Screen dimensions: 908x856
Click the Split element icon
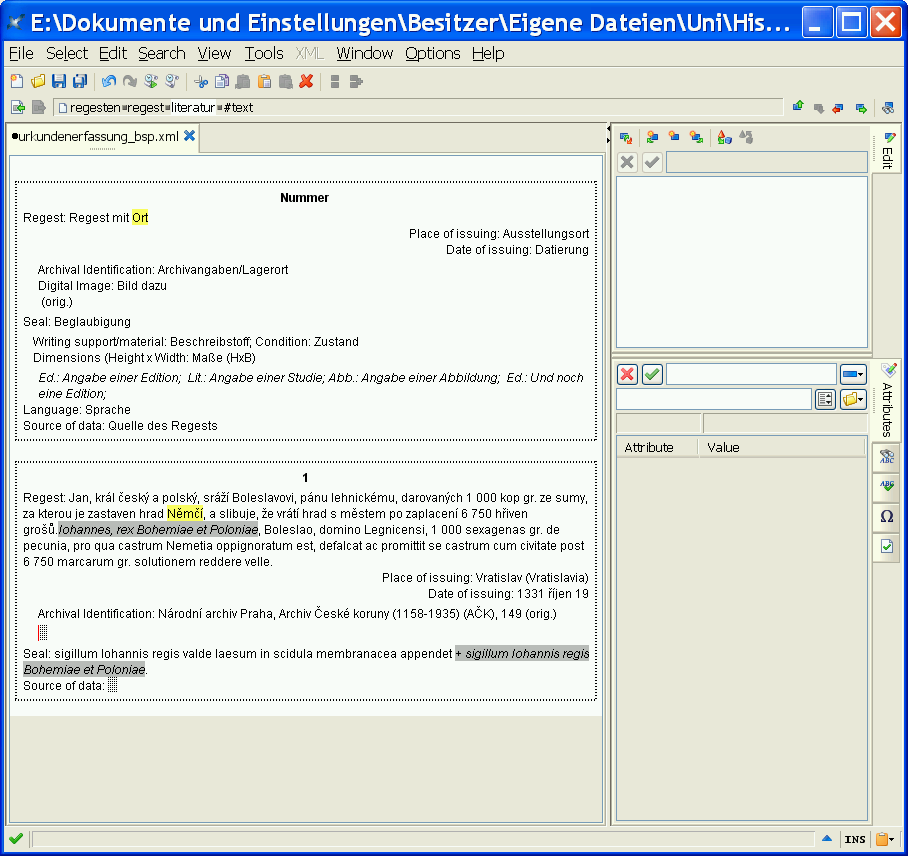coord(335,82)
